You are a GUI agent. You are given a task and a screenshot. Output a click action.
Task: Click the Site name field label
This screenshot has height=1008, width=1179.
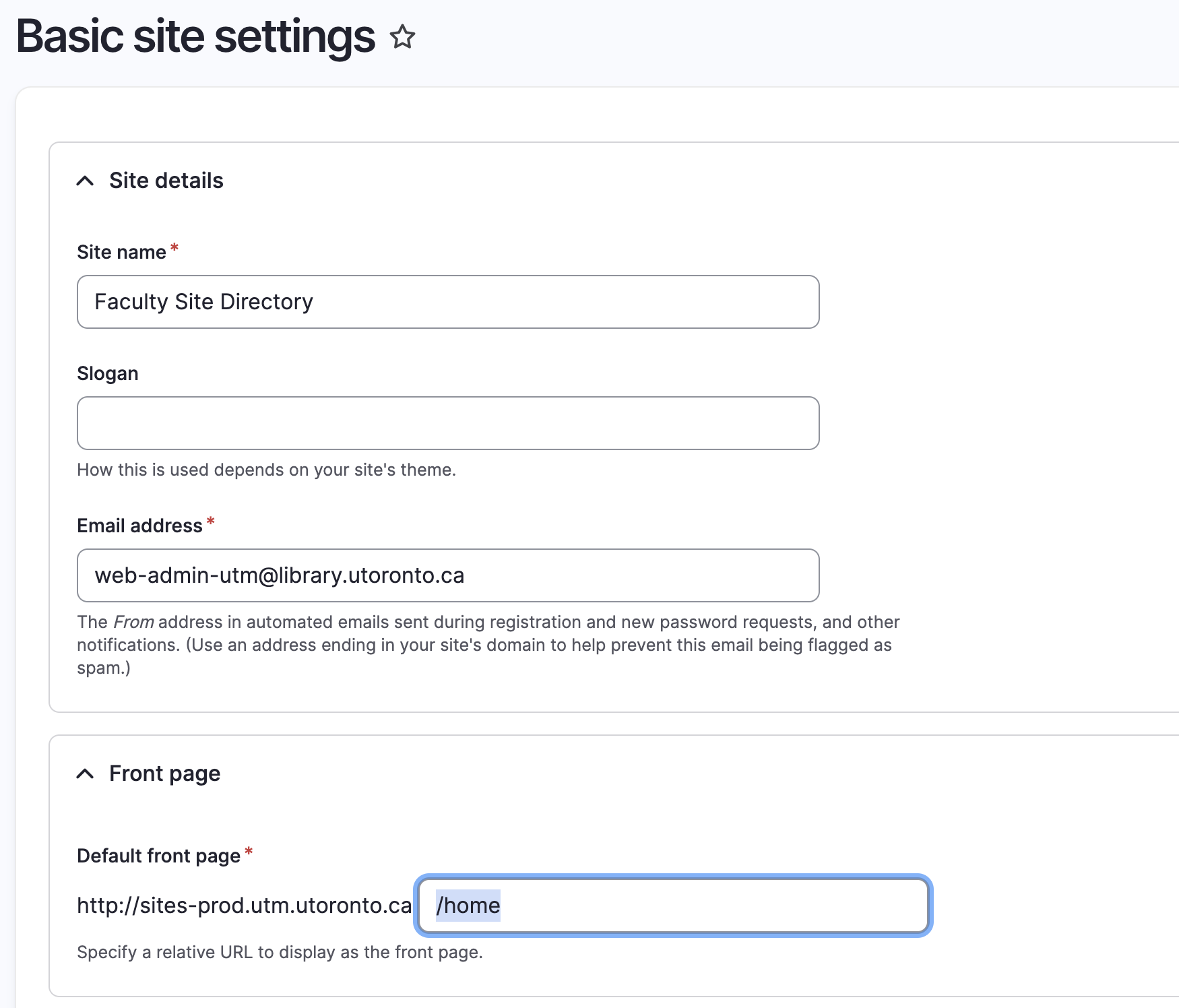(121, 252)
